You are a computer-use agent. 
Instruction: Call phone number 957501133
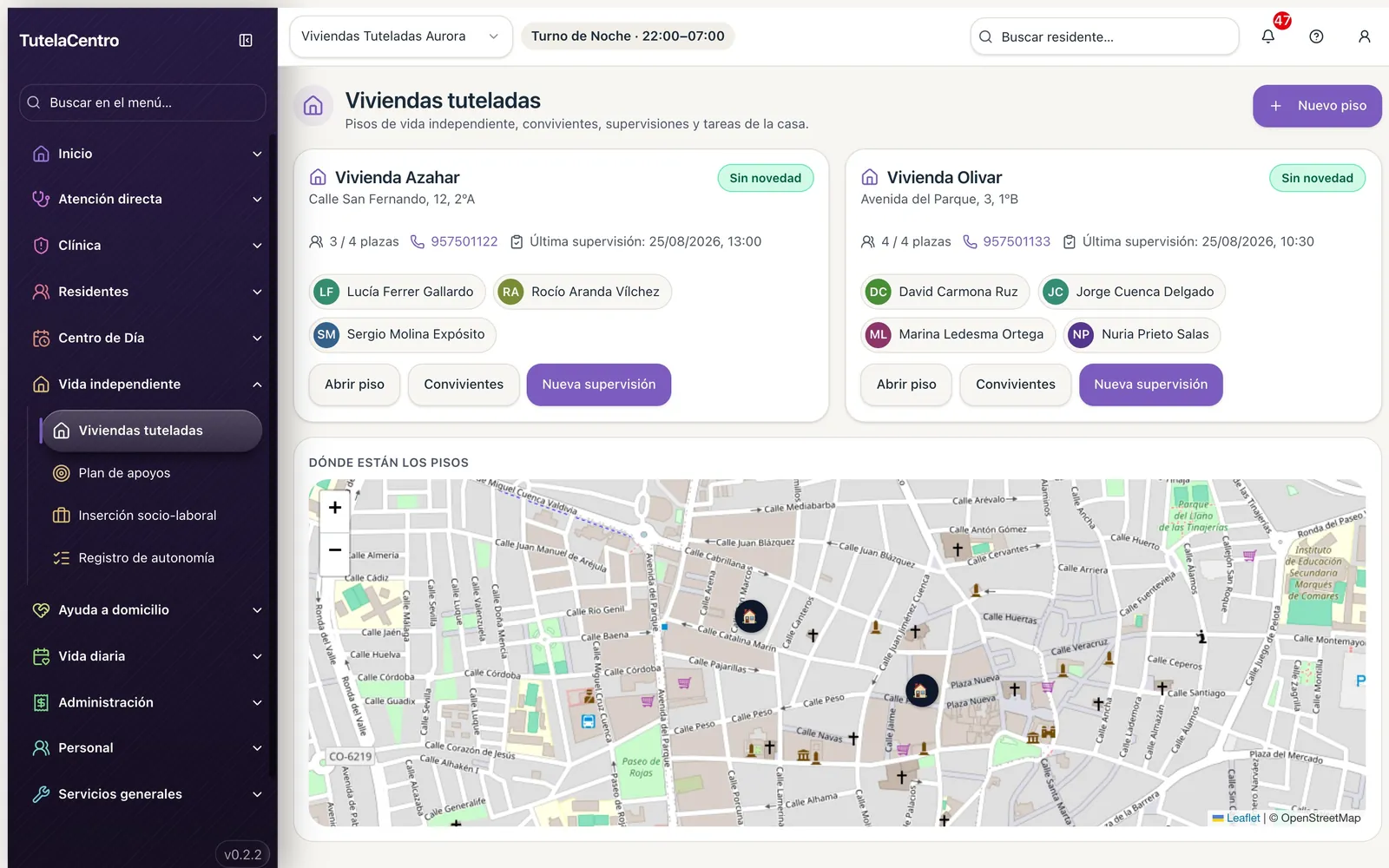tap(1007, 241)
